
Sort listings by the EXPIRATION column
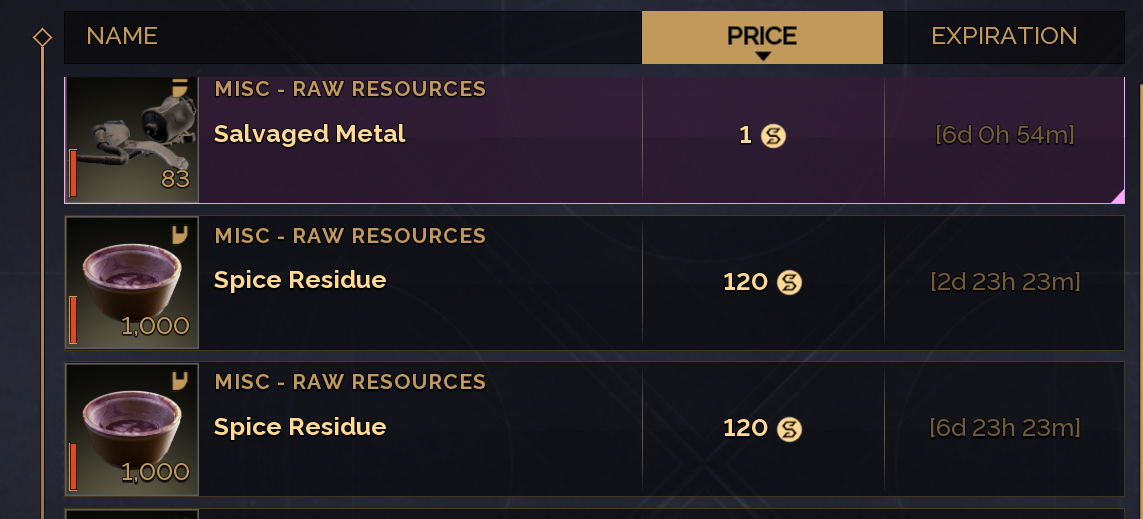coord(1003,37)
